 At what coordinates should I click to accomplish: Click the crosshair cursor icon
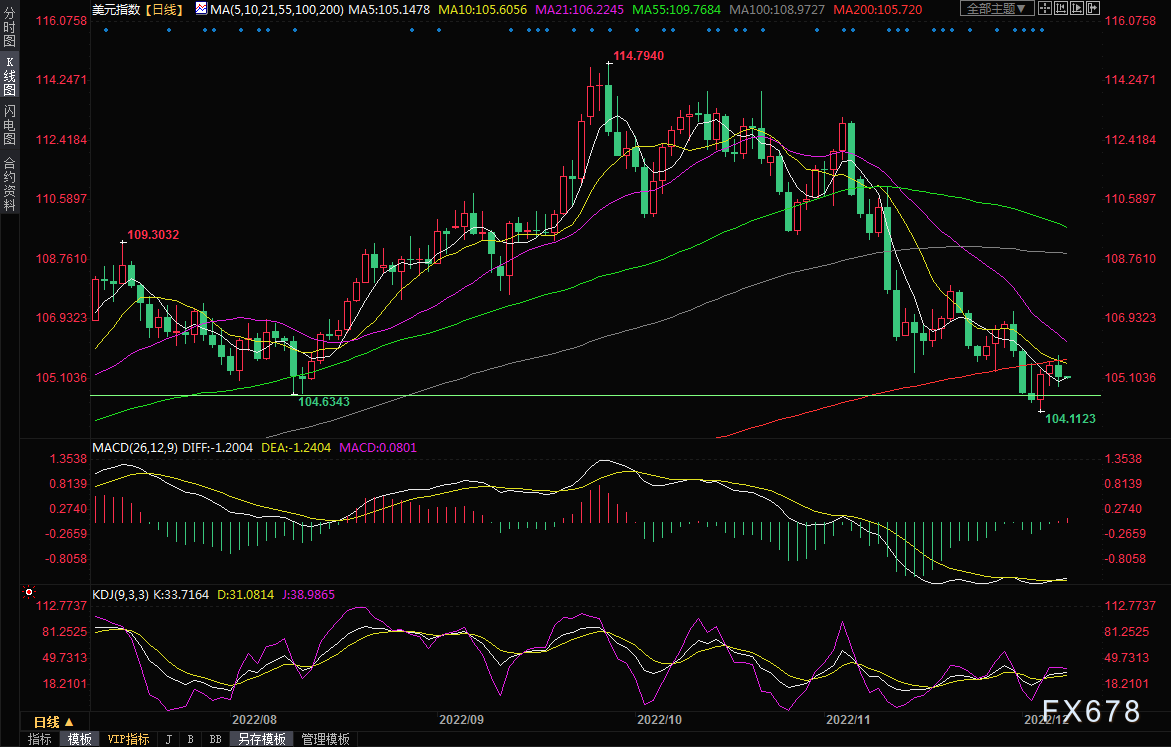tap(1044, 9)
